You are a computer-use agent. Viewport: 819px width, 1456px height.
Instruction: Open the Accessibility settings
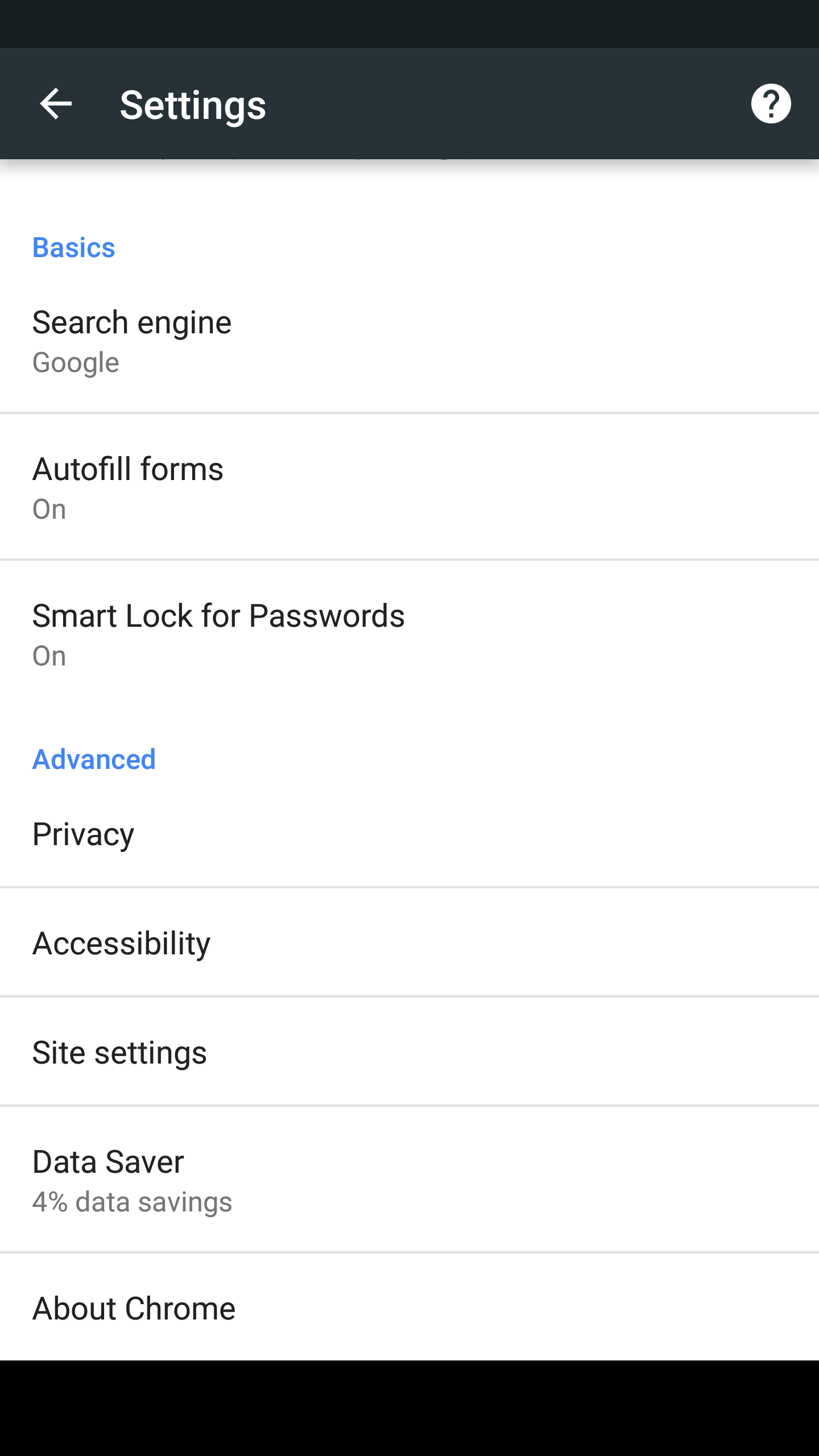pos(121,944)
